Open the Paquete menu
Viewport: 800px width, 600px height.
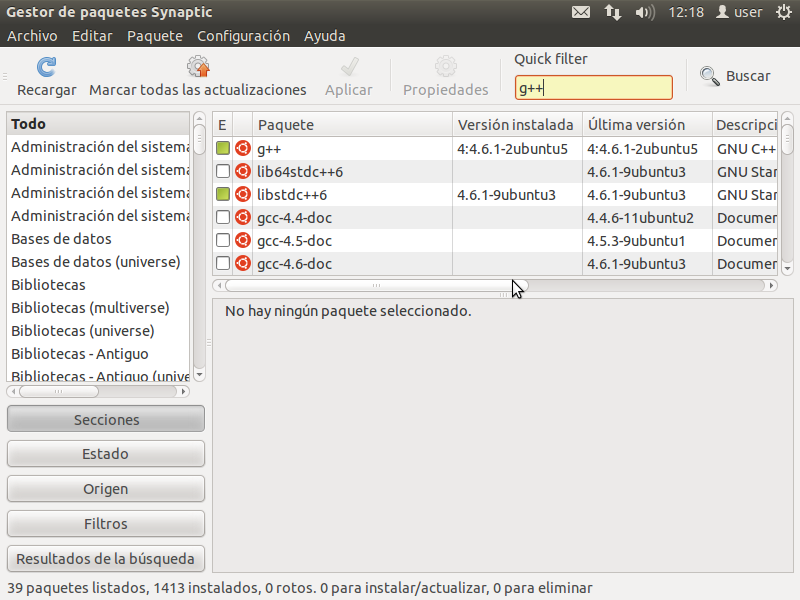[x=155, y=36]
